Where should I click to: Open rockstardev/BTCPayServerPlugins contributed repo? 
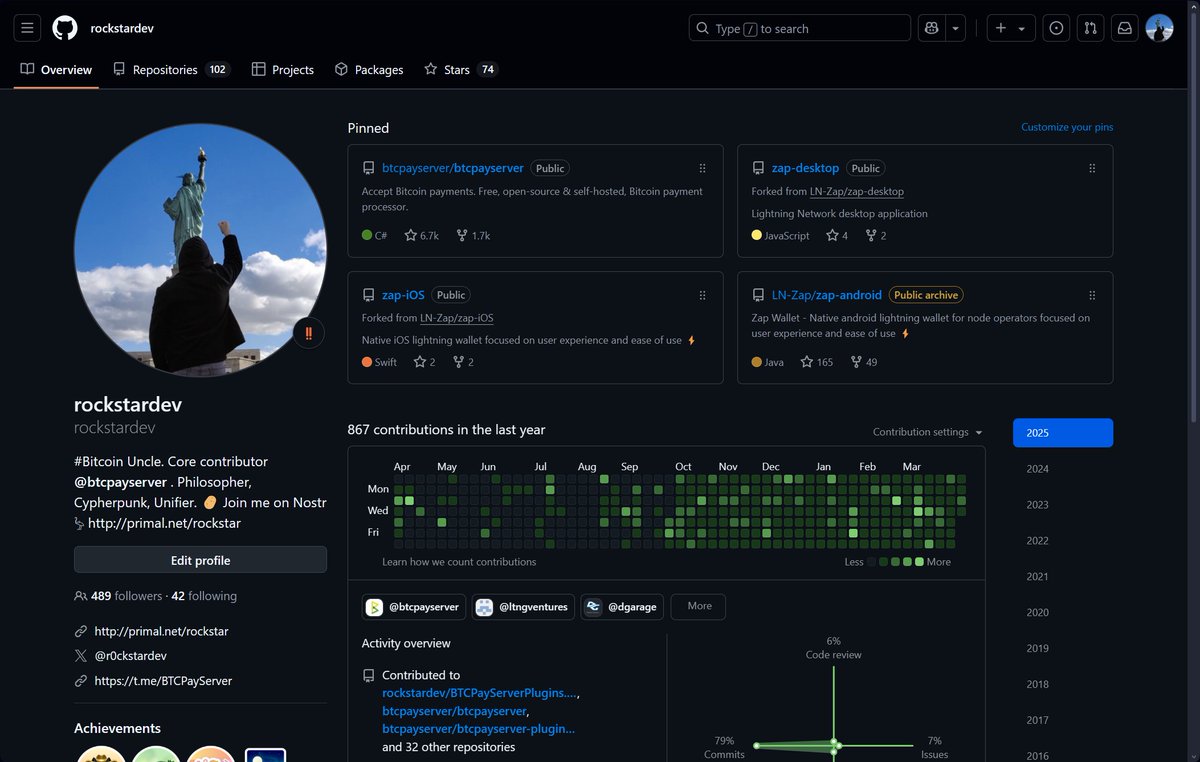(479, 693)
